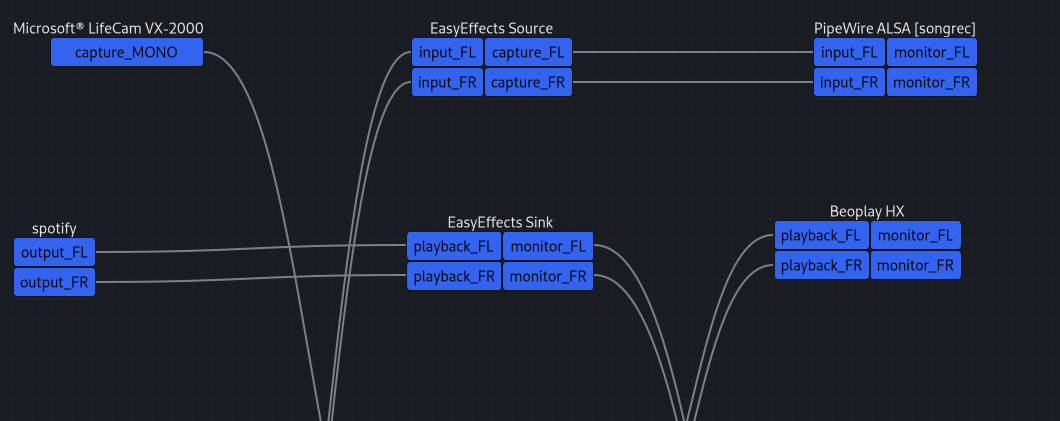Select the spotify node title
This screenshot has height=421, width=1060.
pos(54,228)
